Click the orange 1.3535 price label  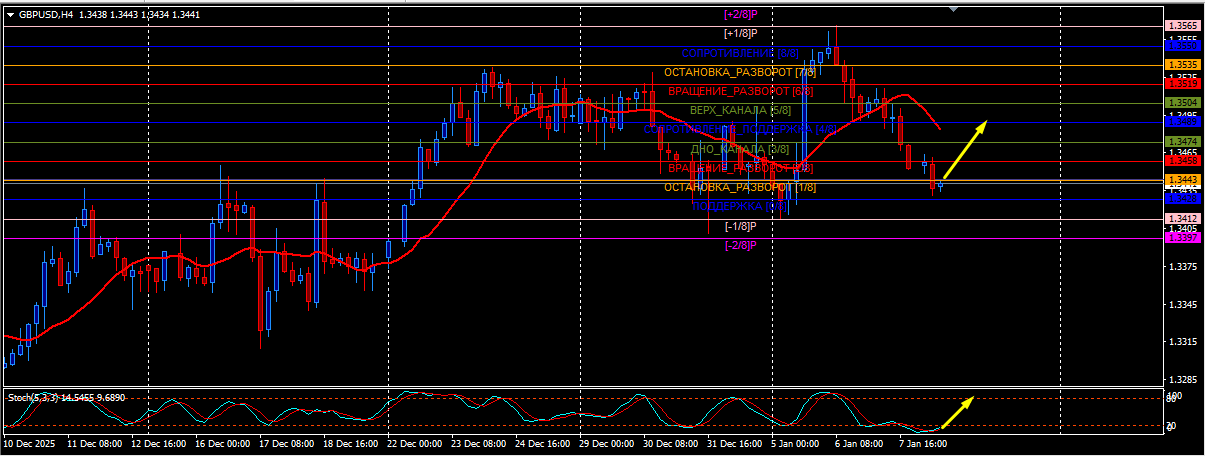(1183, 64)
